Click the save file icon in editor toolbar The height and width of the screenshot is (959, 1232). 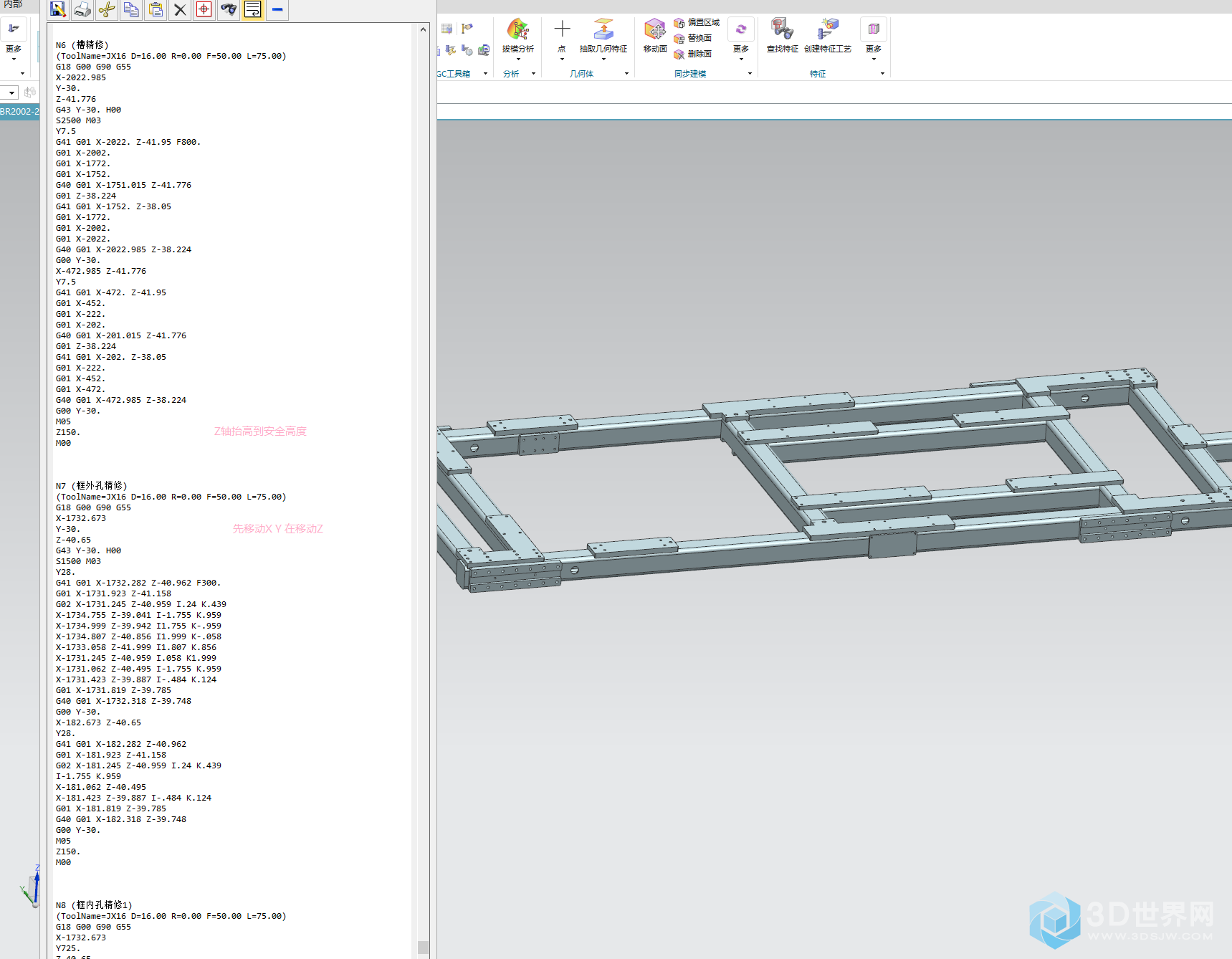(x=58, y=9)
